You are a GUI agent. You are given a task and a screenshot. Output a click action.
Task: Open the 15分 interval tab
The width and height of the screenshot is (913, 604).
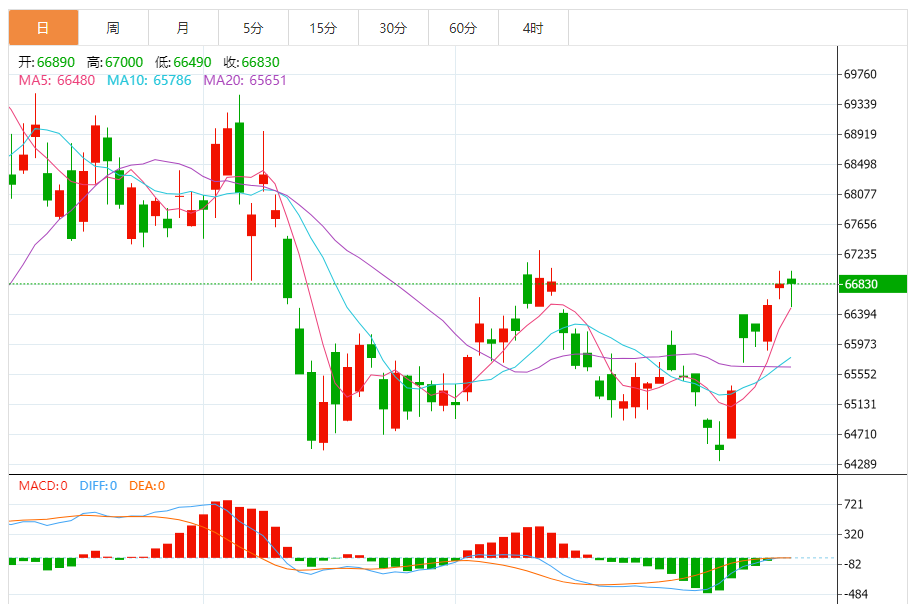(323, 28)
